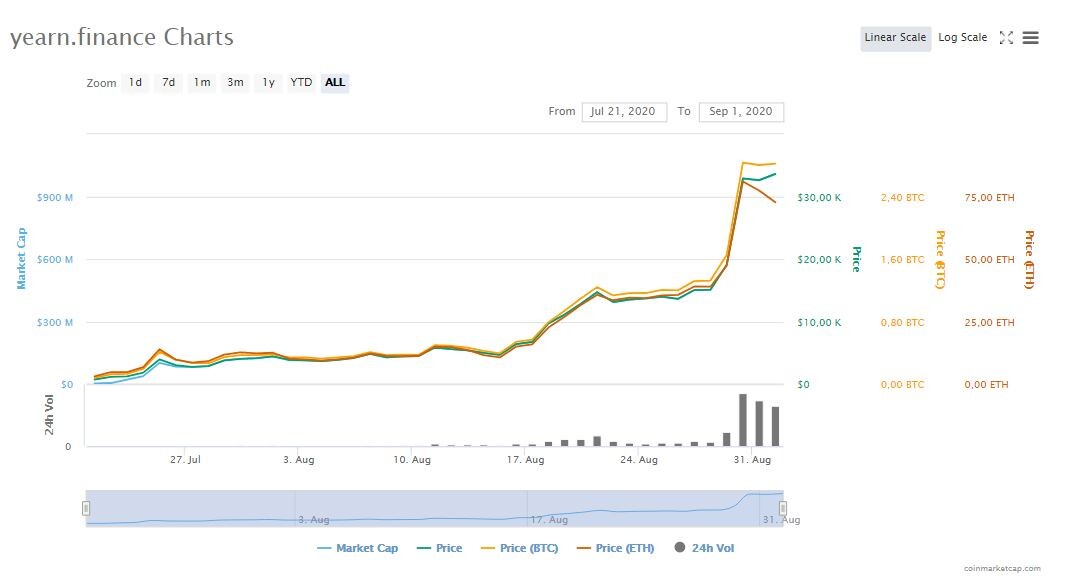The height and width of the screenshot is (586, 1066).
Task: Select the 1y zoom range
Action: pos(269,83)
